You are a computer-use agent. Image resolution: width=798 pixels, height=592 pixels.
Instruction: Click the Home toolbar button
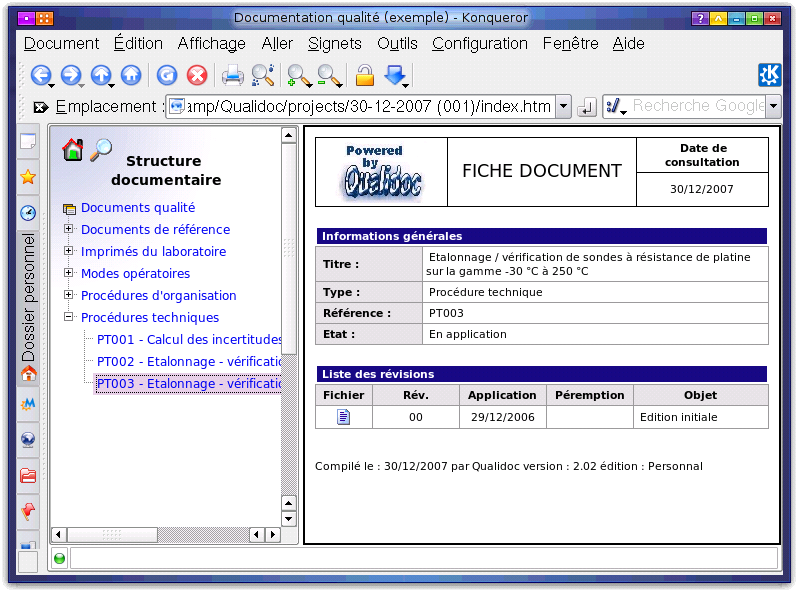[x=131, y=75]
